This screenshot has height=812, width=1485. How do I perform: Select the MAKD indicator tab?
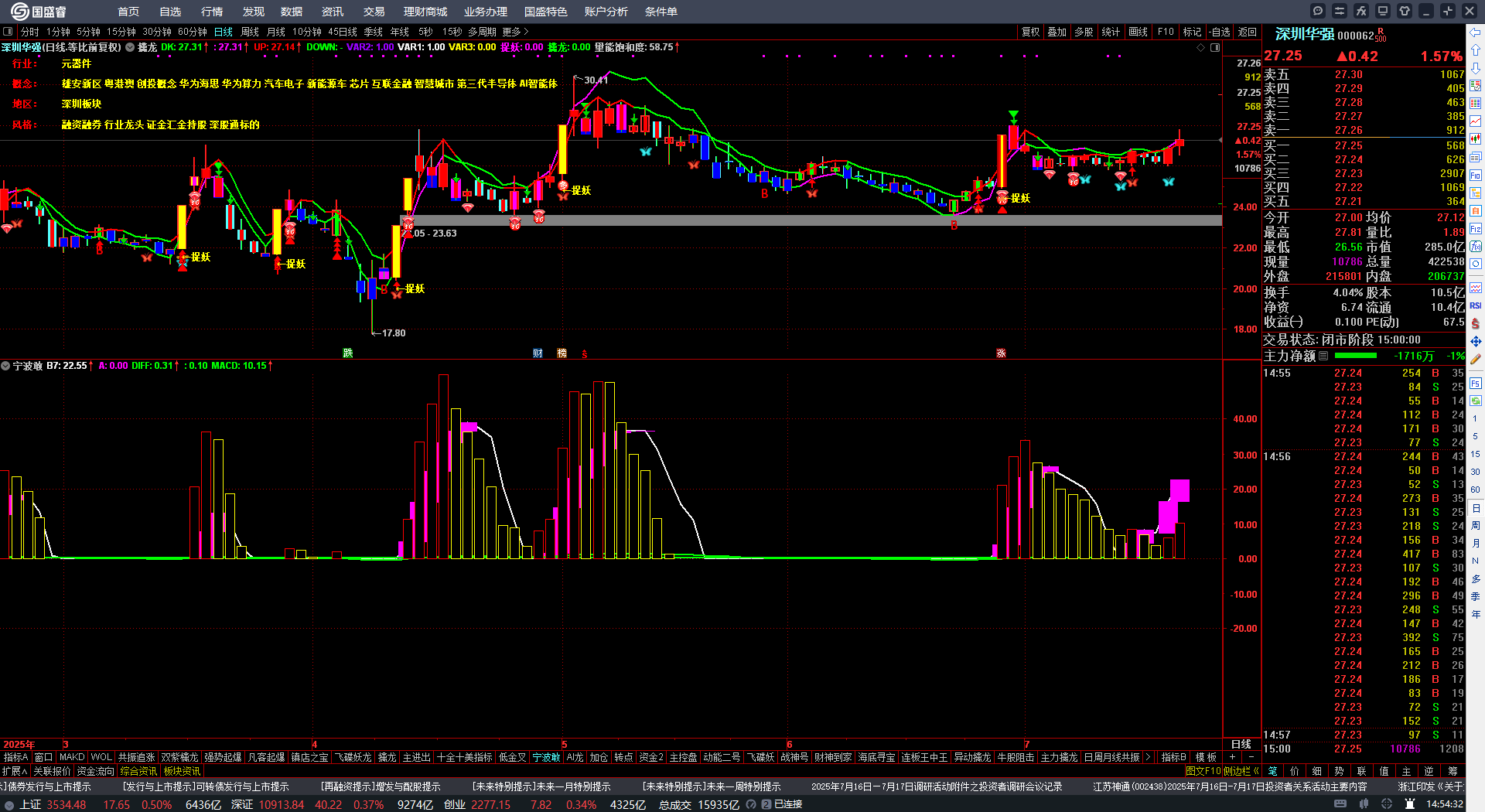72,757
